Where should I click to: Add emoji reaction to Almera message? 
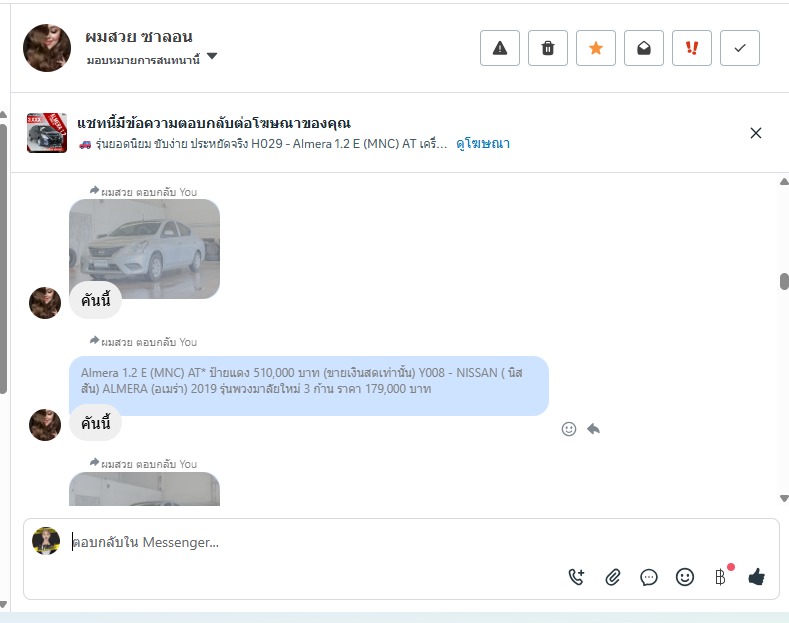point(569,429)
